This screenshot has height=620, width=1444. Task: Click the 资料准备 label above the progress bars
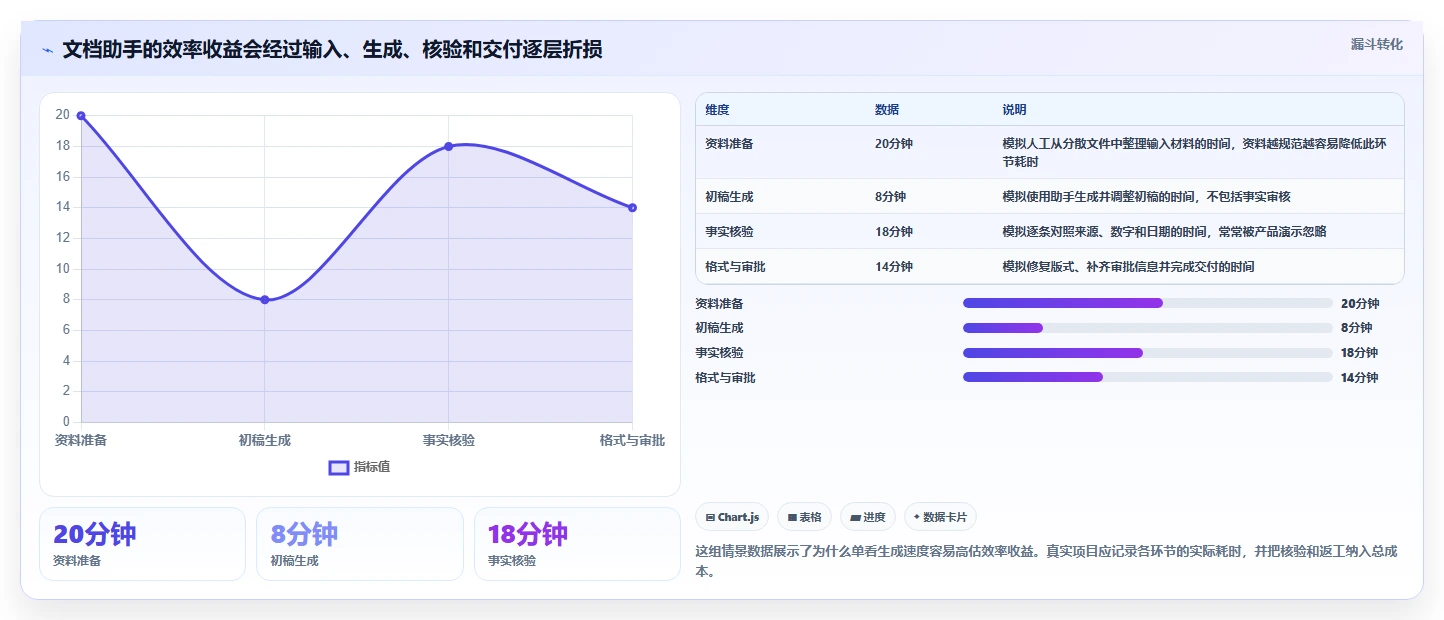pyautogui.click(x=719, y=303)
